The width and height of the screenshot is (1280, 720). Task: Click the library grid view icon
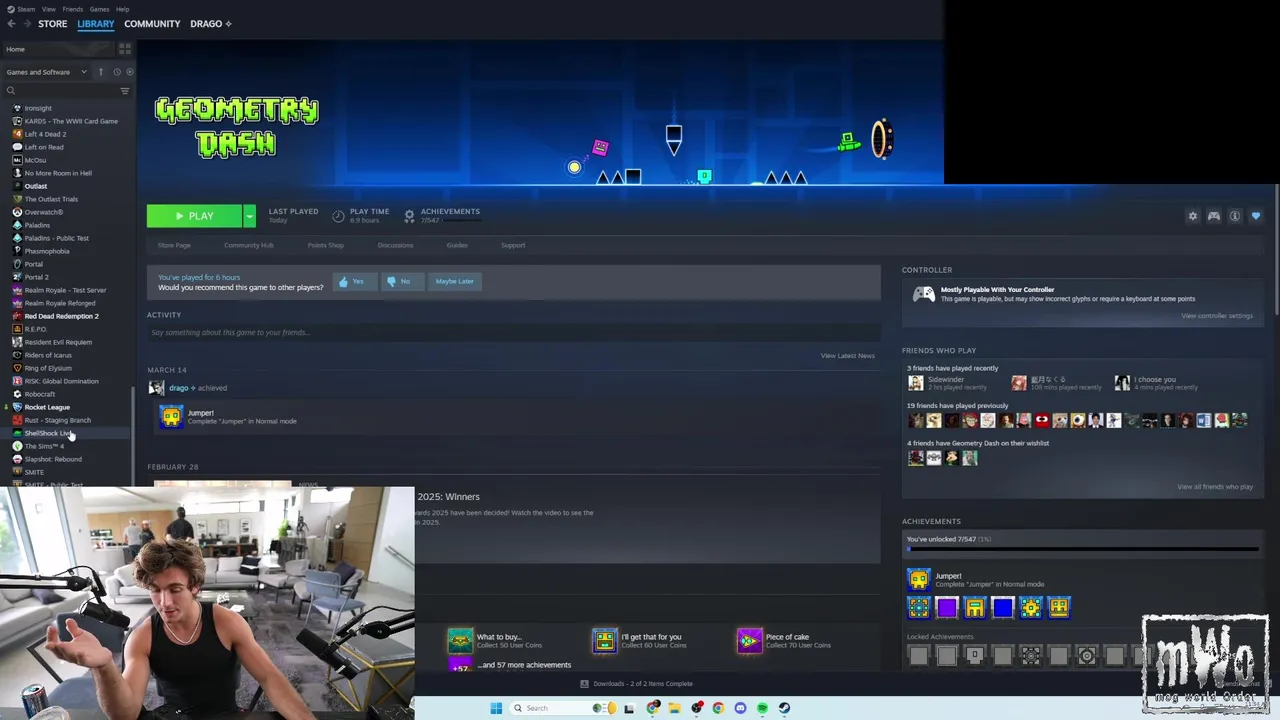point(125,48)
